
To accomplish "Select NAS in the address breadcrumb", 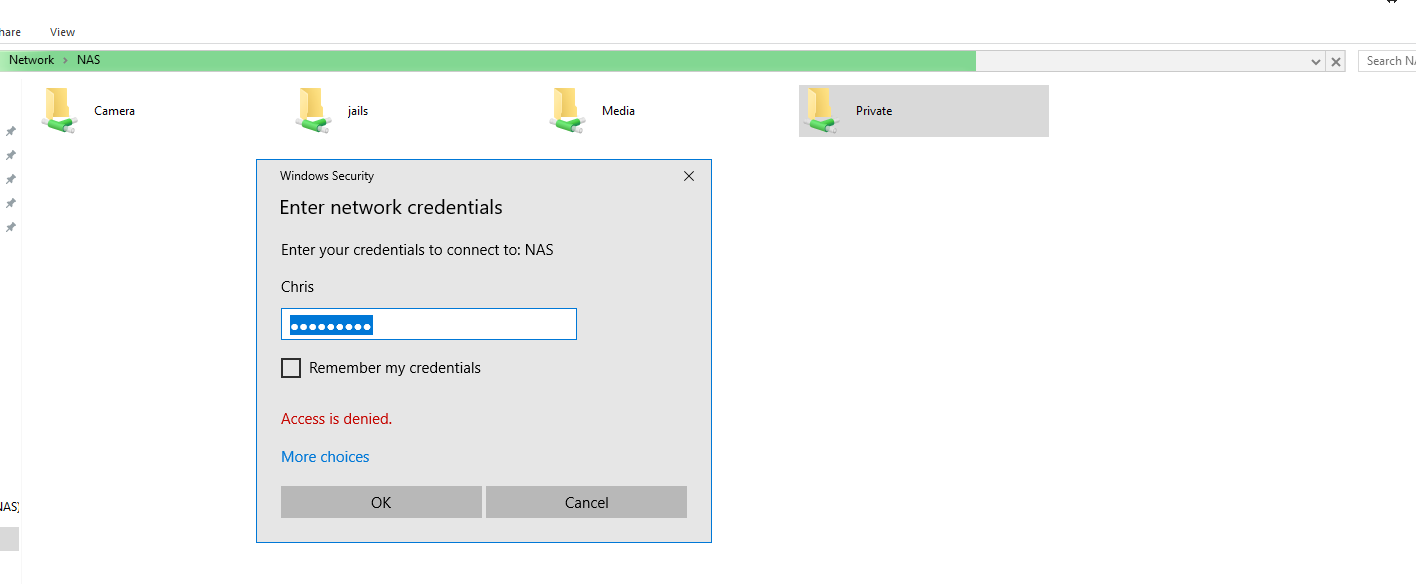I will 88,60.
